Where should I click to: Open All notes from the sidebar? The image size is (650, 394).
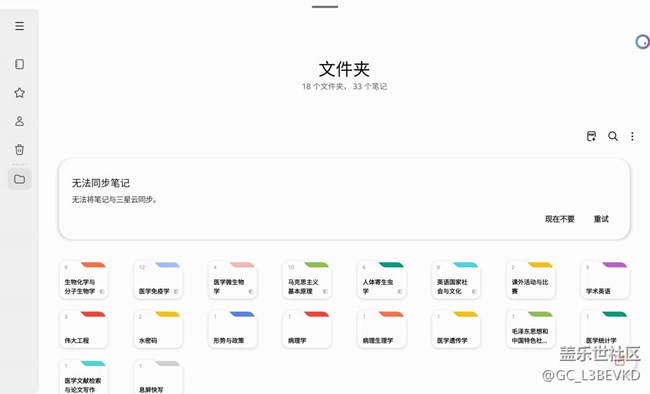tap(19, 64)
